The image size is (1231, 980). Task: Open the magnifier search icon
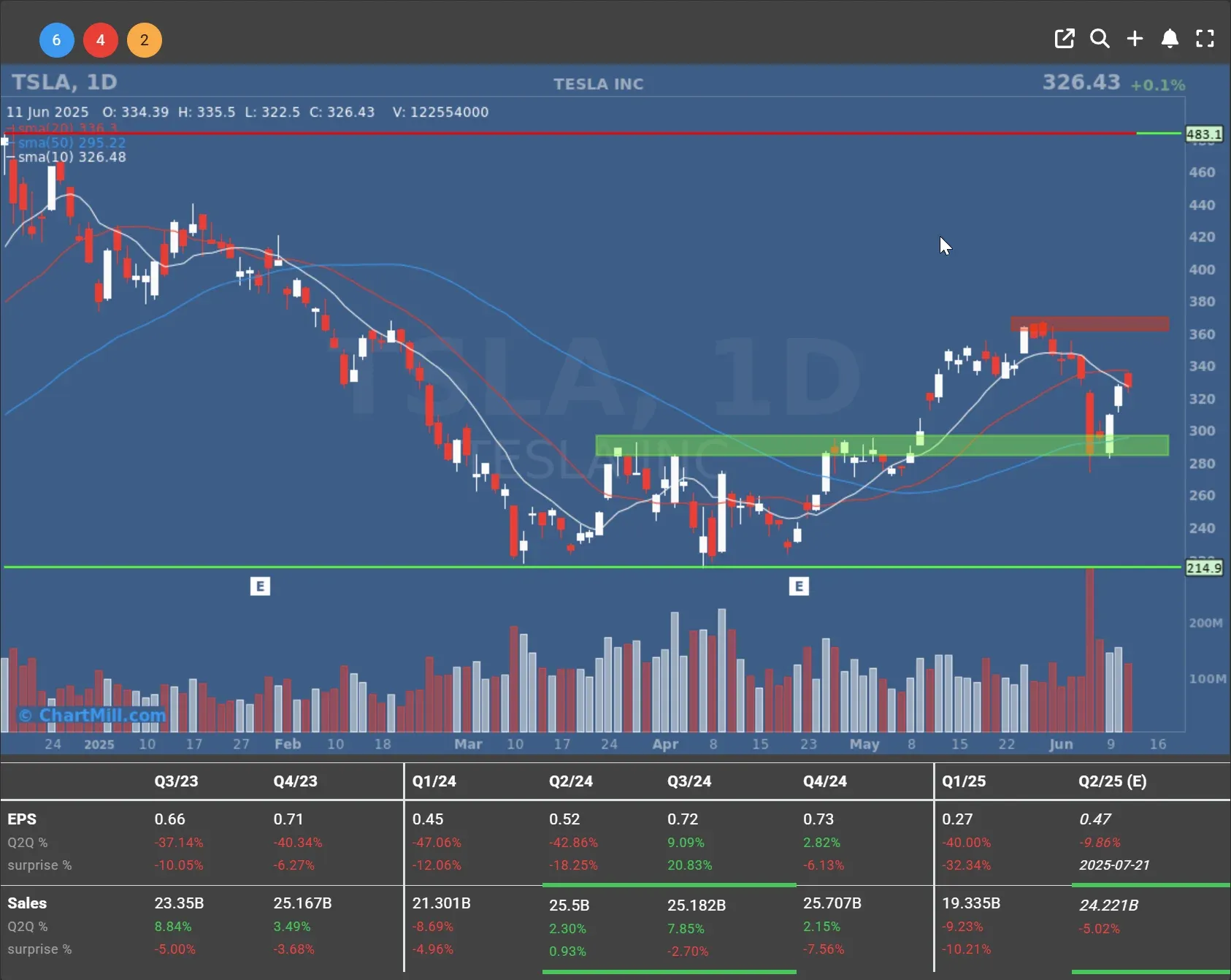click(x=1100, y=39)
